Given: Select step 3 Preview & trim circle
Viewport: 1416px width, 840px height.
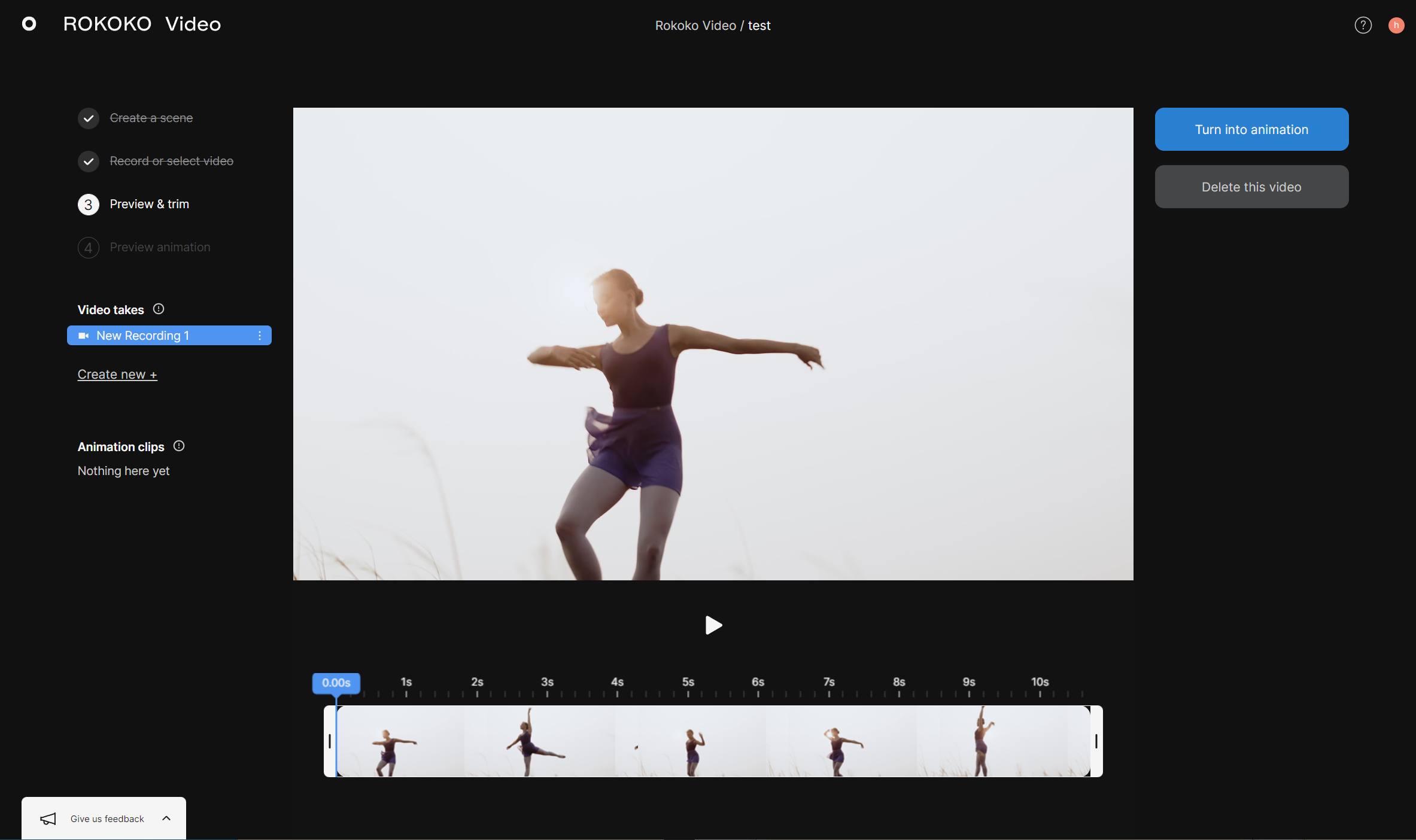Looking at the screenshot, I should (x=89, y=205).
